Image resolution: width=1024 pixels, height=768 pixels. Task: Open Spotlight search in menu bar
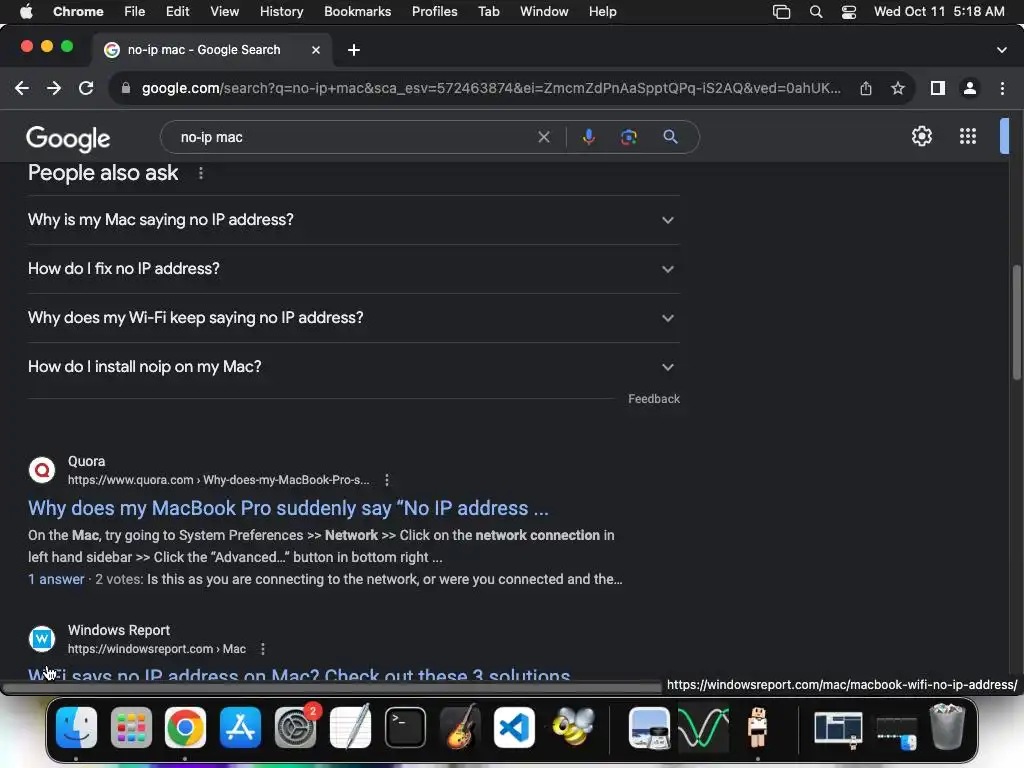pyautogui.click(x=816, y=12)
